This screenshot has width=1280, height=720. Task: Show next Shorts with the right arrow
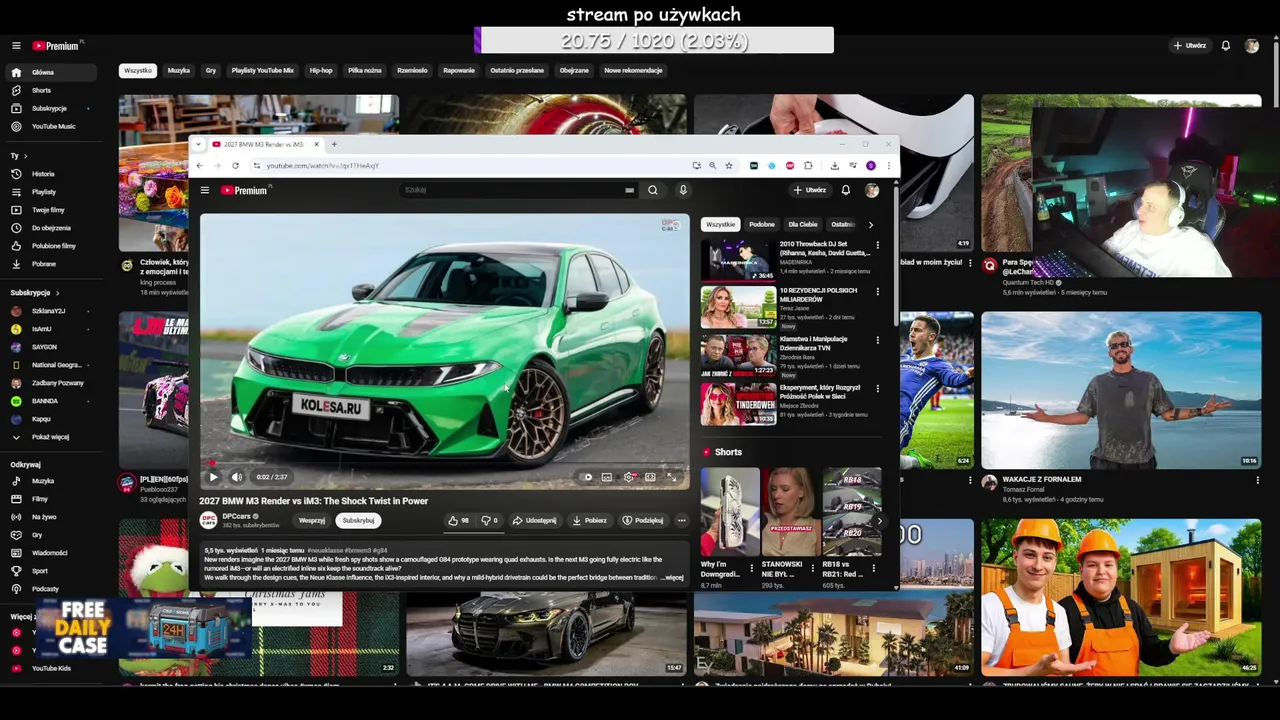pyautogui.click(x=879, y=521)
